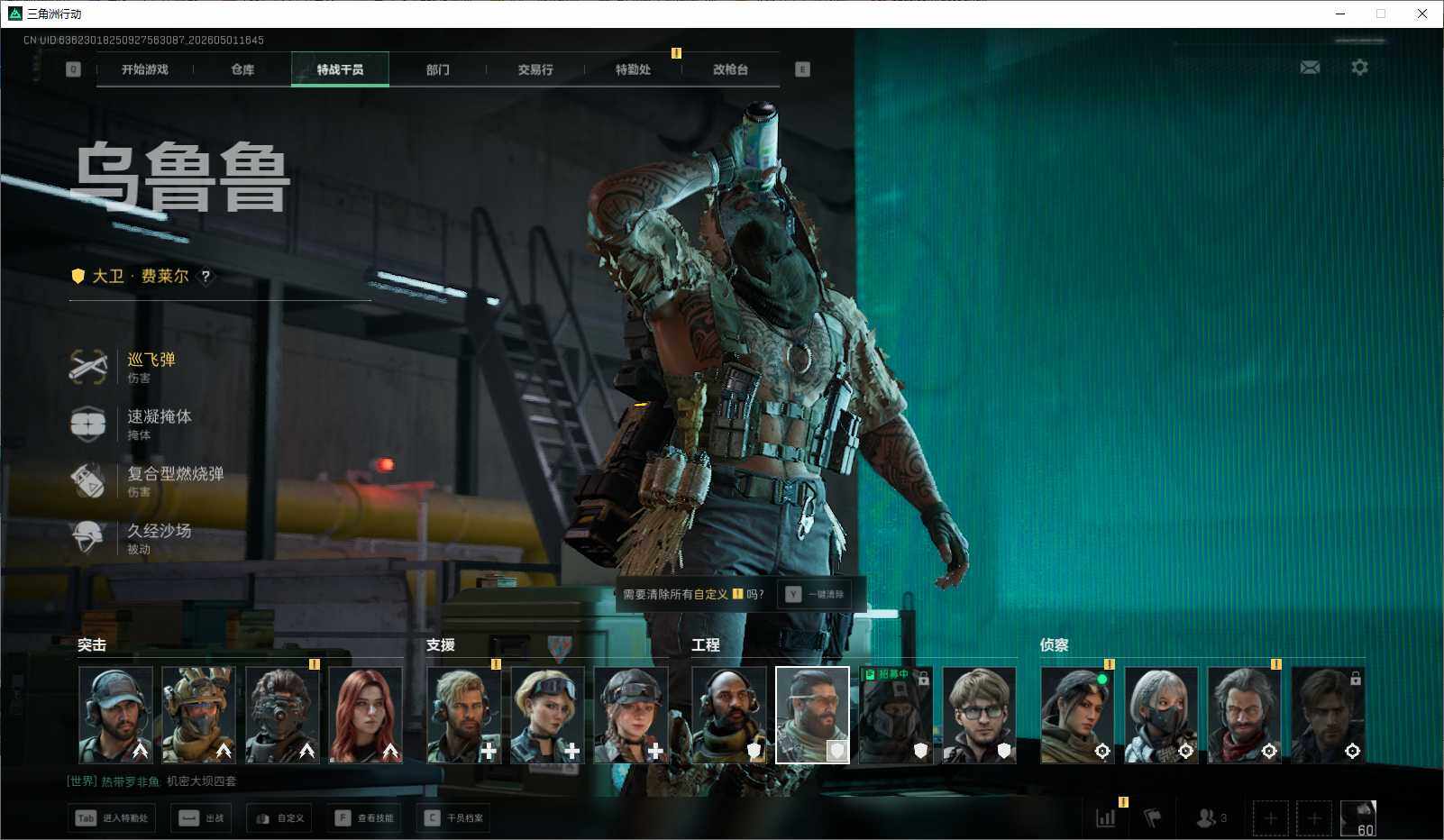Image resolution: width=1444 pixels, height=840 pixels.
Task: Select the 速凝掩体 skill icon
Action: click(88, 424)
